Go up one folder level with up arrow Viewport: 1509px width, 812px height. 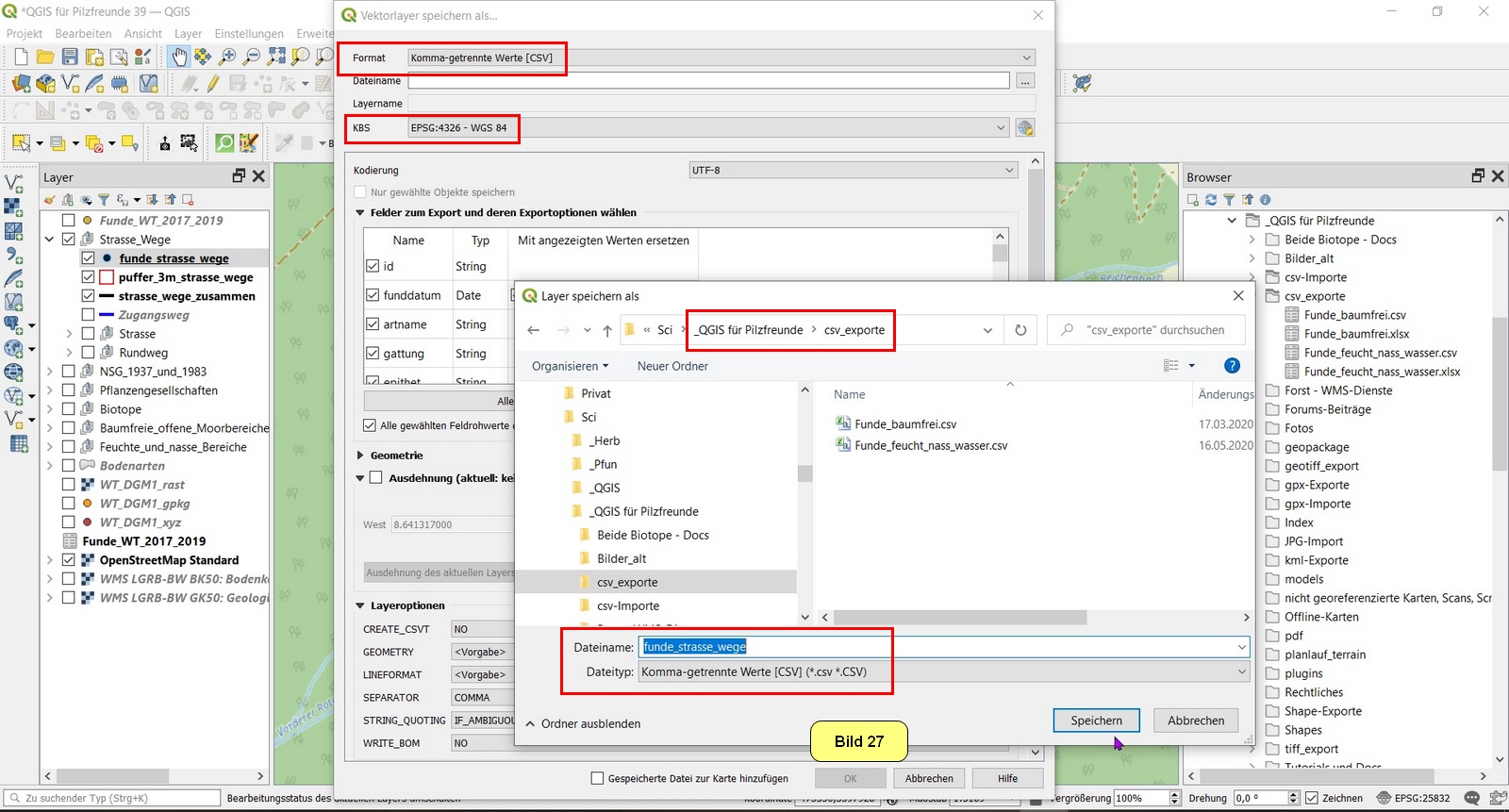pos(607,330)
